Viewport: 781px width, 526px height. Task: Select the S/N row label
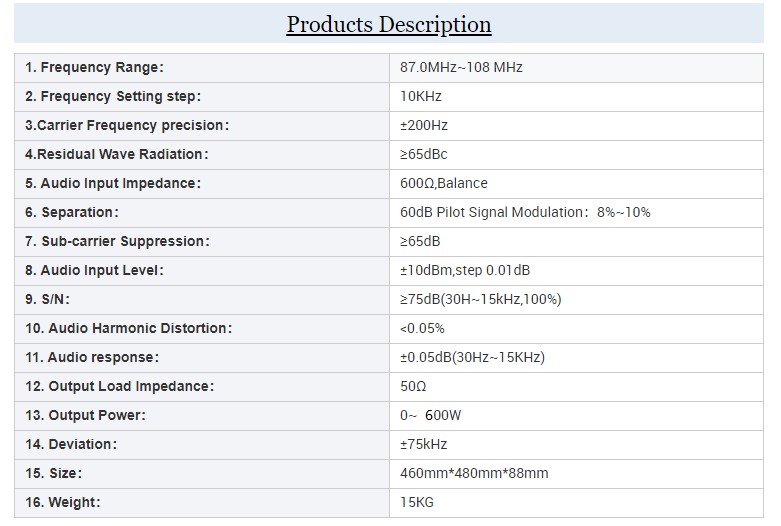tap(48, 299)
